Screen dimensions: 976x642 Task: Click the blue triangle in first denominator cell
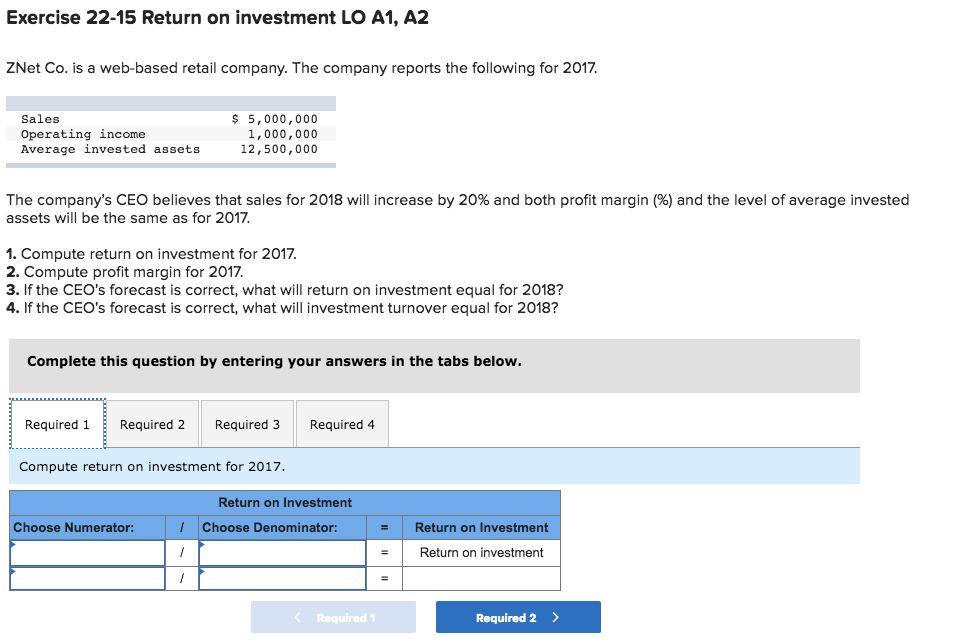[x=202, y=546]
